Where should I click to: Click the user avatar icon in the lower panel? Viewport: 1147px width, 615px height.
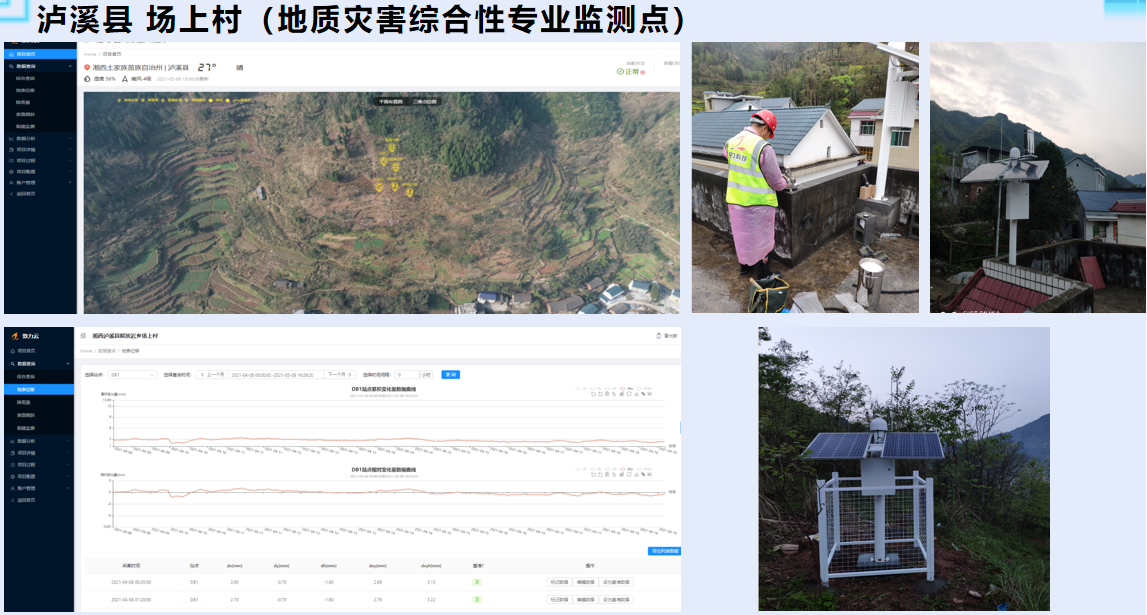click(x=658, y=336)
